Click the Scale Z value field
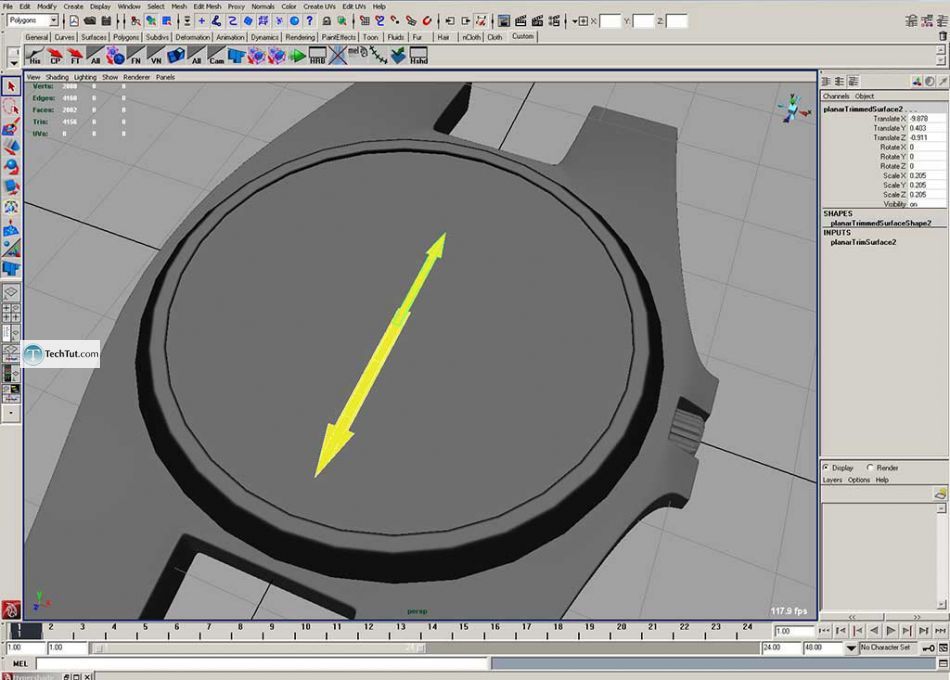Image resolution: width=950 pixels, height=680 pixels. 927,195
